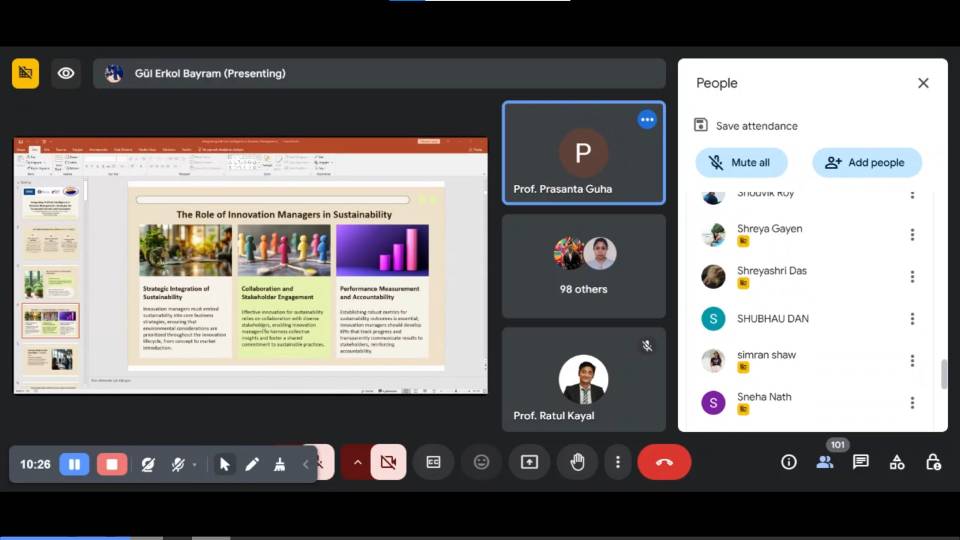This screenshot has width=960, height=540.
Task: Click the present screen icon
Action: tap(529, 462)
